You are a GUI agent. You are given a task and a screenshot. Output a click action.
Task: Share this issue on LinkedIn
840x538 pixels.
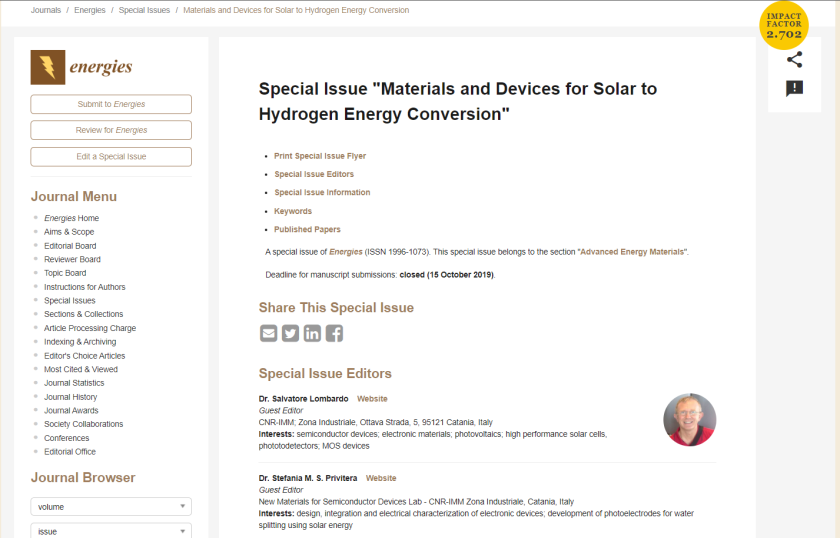(x=312, y=333)
